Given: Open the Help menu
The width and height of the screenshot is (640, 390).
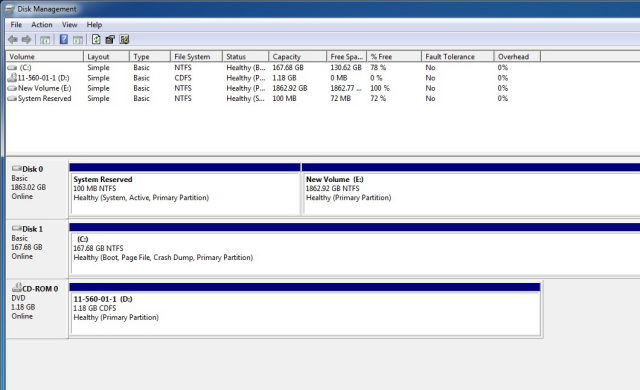Looking at the screenshot, I should 94,25.
